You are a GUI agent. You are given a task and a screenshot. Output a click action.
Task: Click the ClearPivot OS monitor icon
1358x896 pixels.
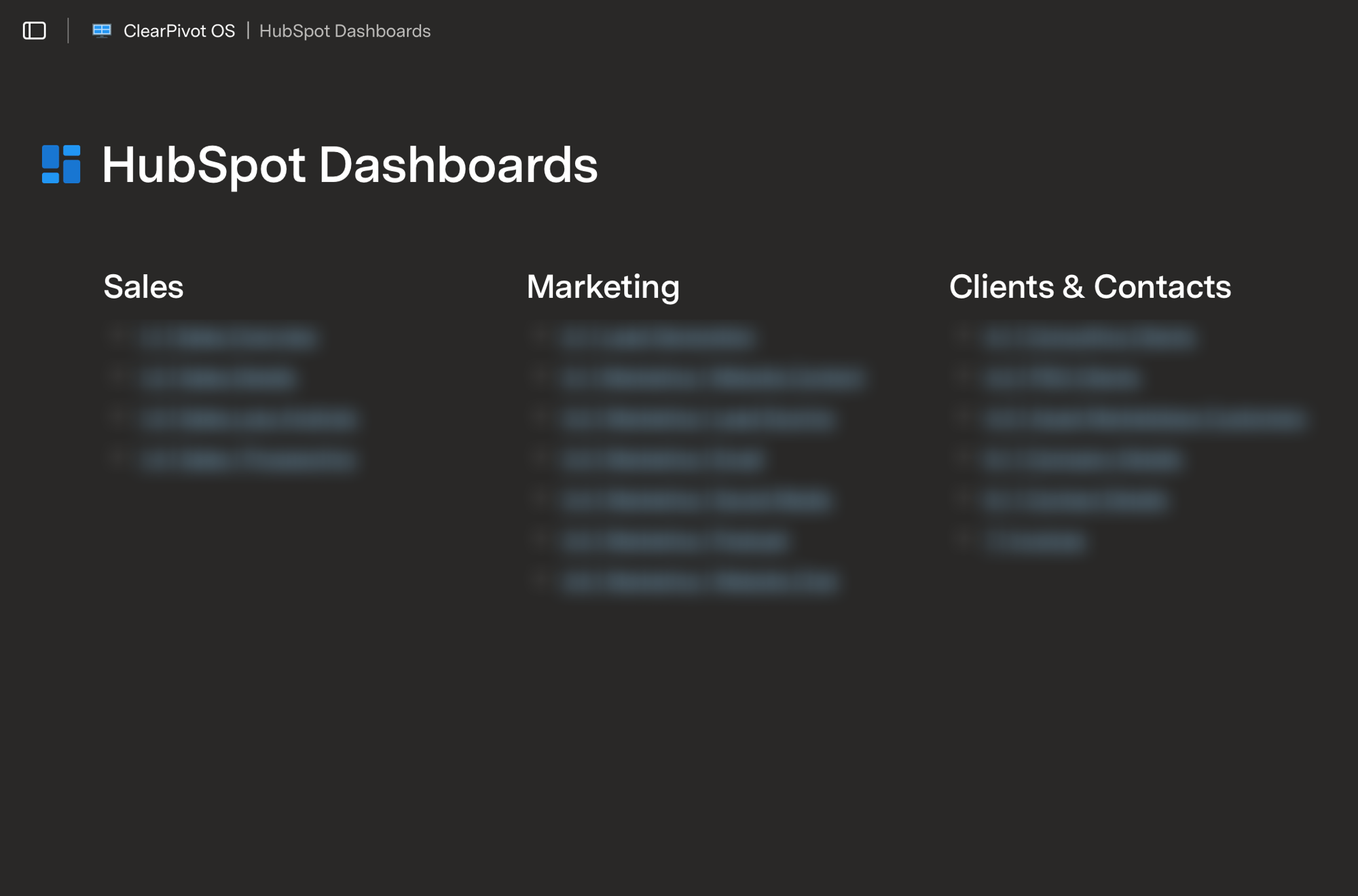[102, 31]
